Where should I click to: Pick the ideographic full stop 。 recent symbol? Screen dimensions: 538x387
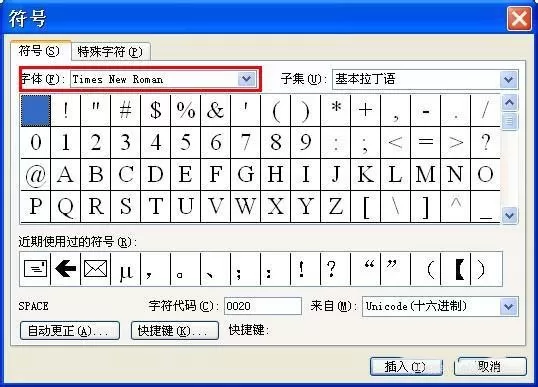[x=186, y=269]
